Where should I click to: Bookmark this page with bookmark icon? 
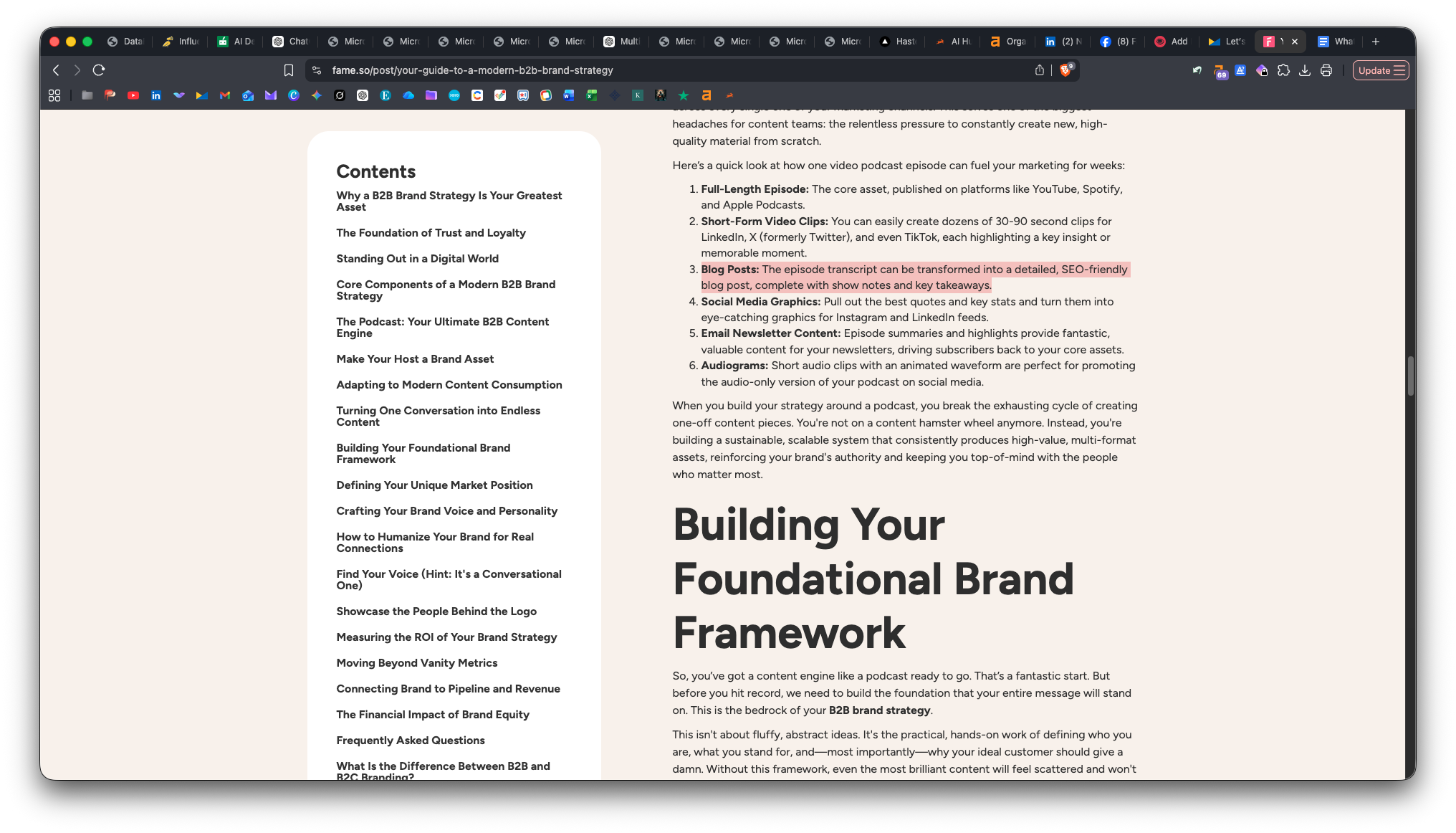(x=289, y=70)
